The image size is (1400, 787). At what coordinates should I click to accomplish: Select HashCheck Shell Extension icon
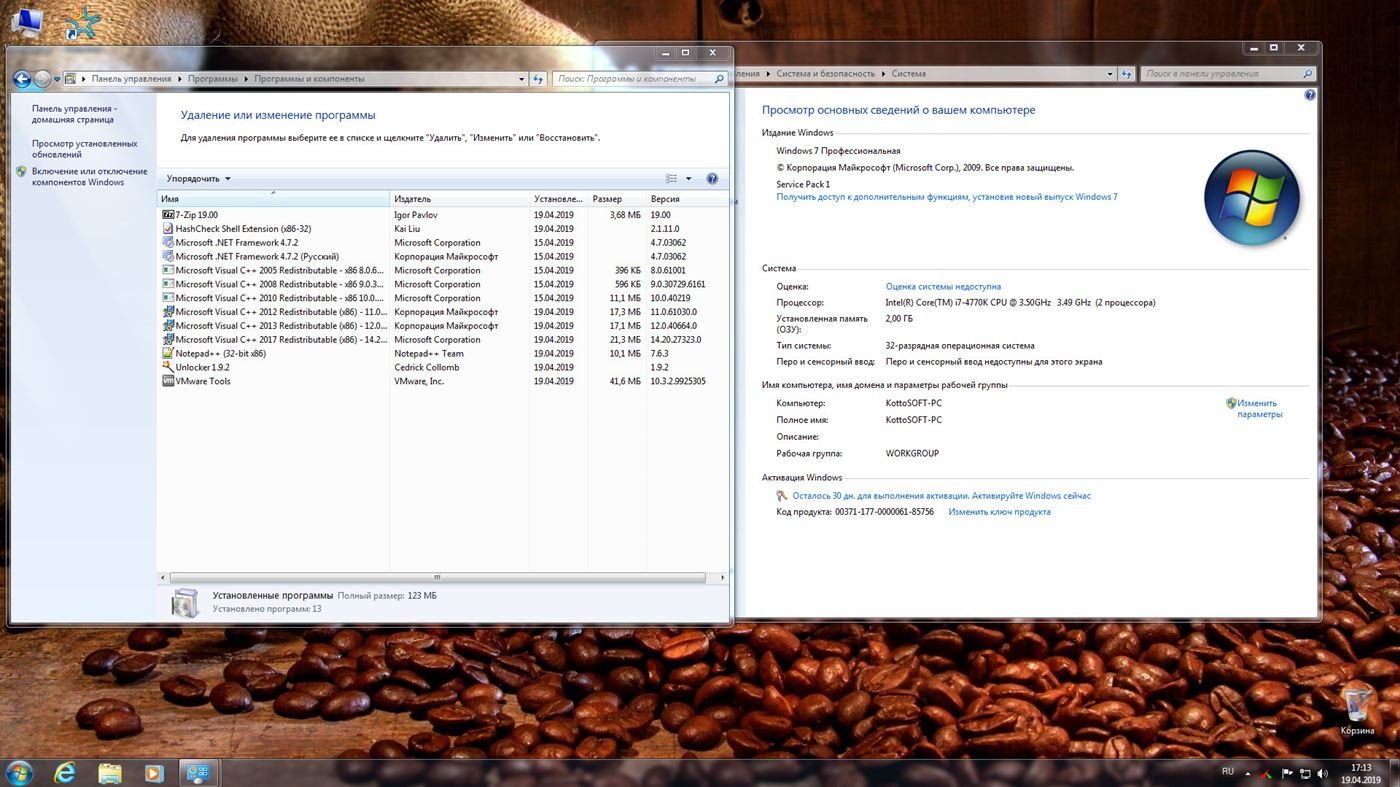167,229
